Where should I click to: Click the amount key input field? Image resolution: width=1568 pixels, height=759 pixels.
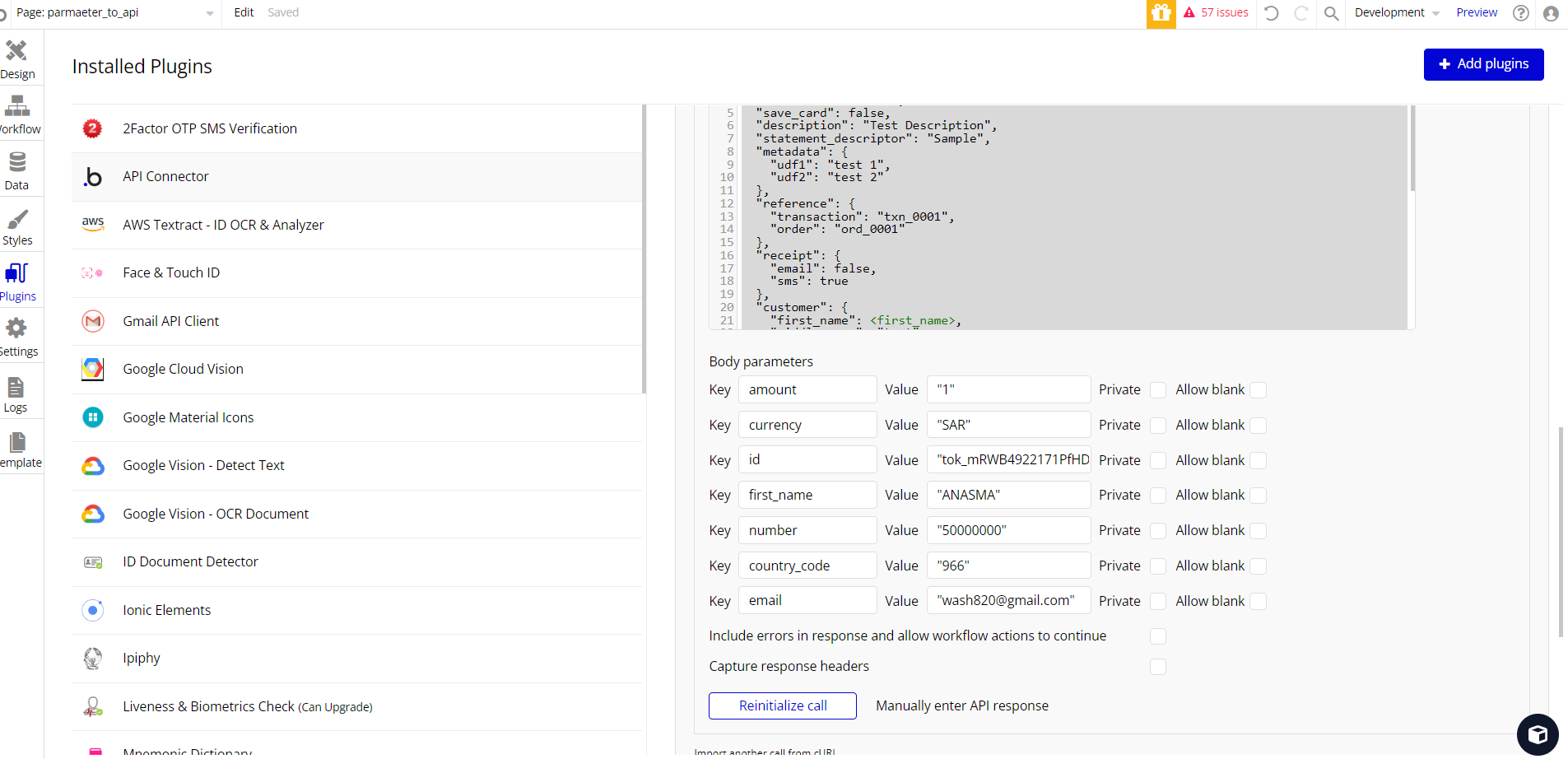(807, 390)
